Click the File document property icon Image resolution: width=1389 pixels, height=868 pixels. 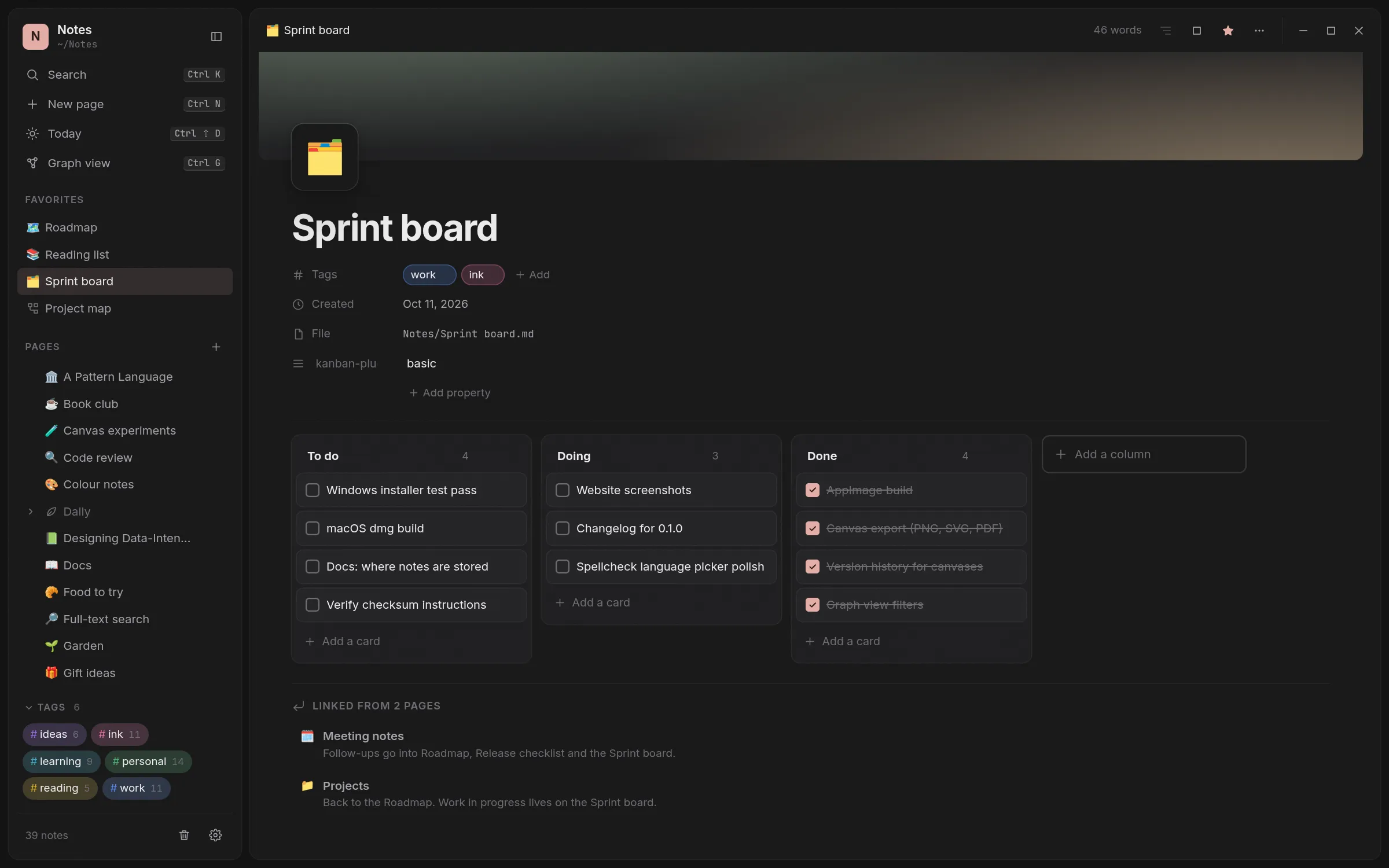298,334
